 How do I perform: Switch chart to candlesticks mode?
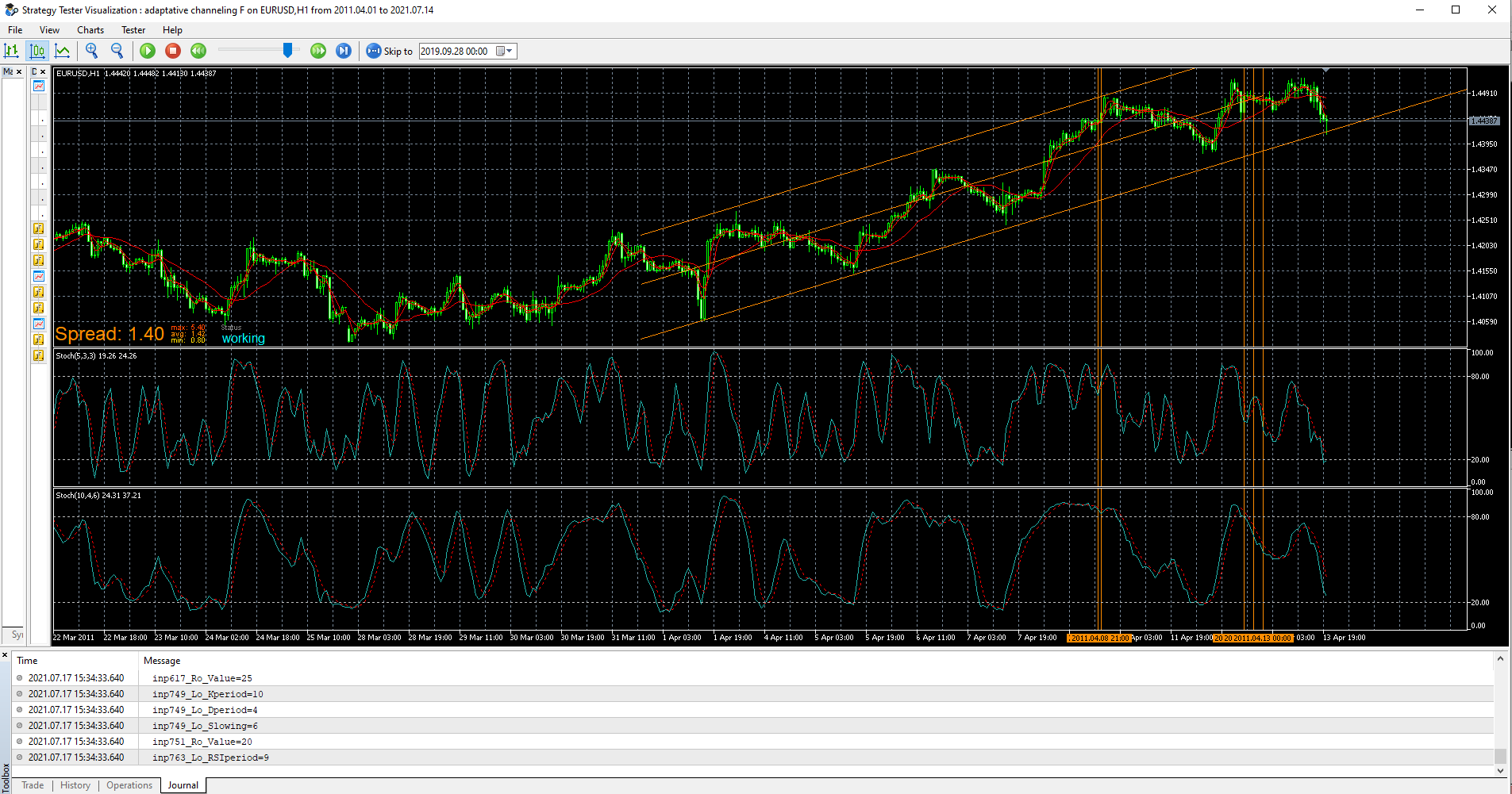pos(37,51)
